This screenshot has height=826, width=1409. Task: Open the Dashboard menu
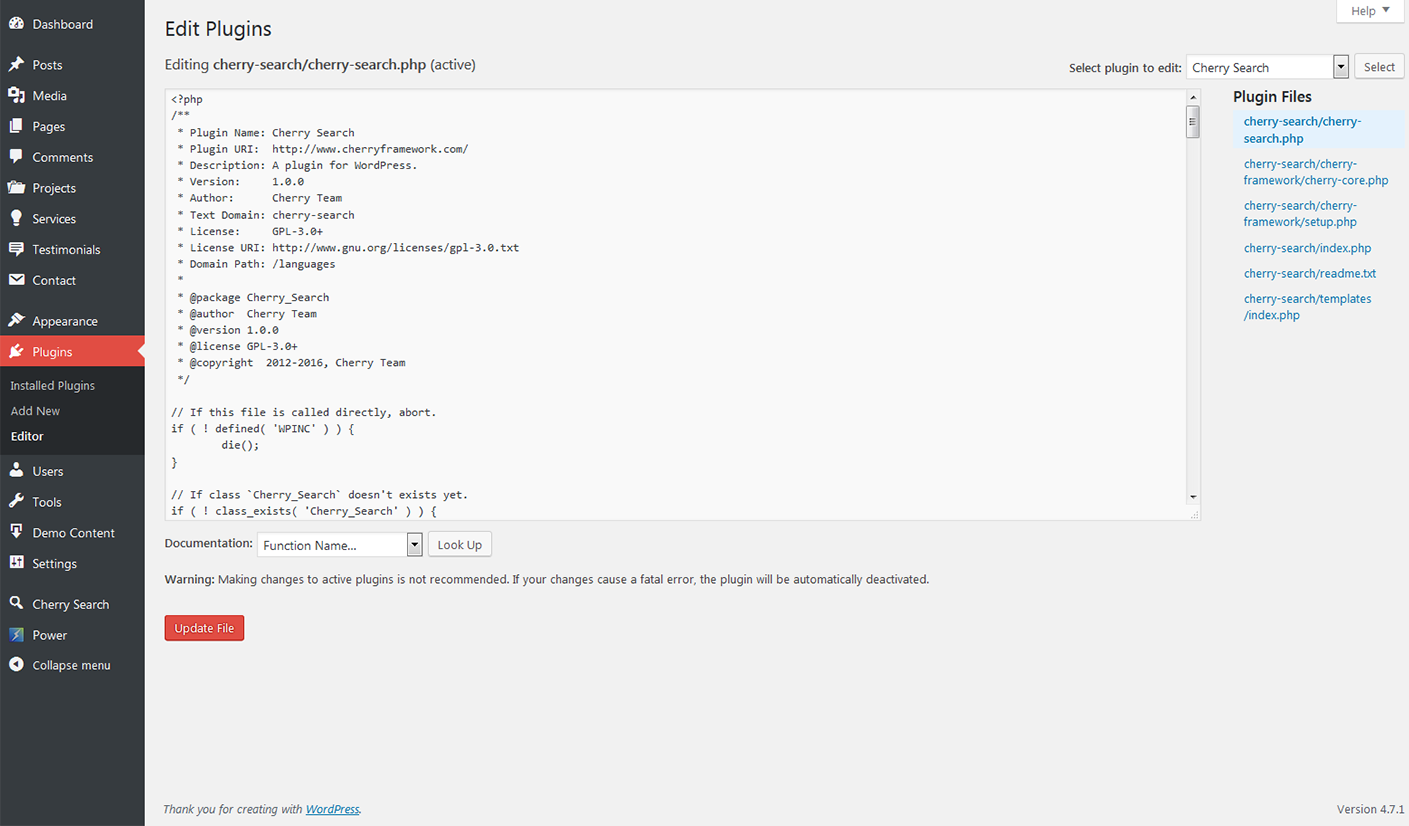coord(72,24)
